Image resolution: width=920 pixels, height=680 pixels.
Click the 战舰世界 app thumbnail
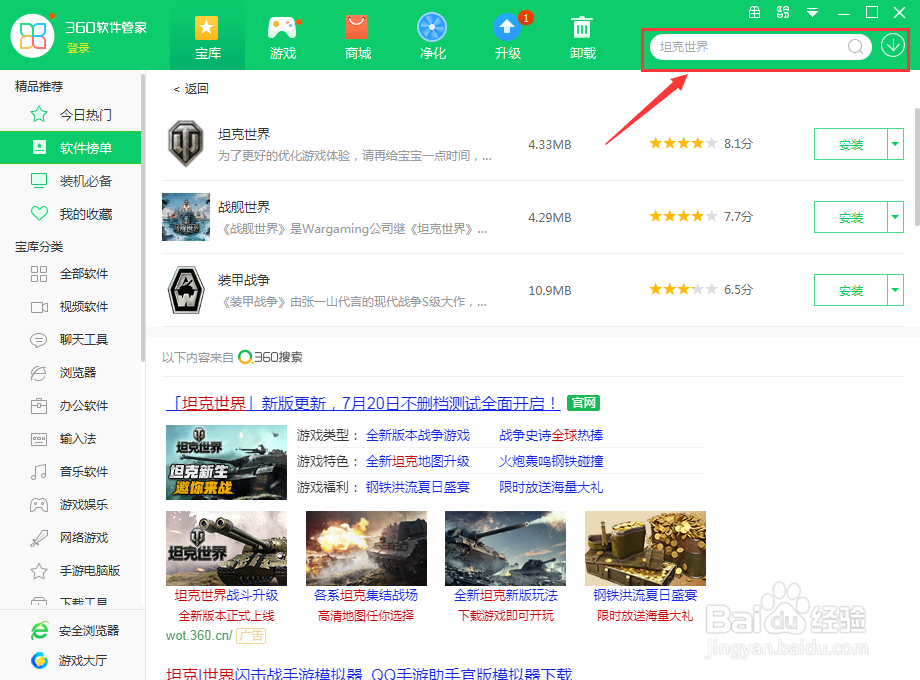point(186,217)
